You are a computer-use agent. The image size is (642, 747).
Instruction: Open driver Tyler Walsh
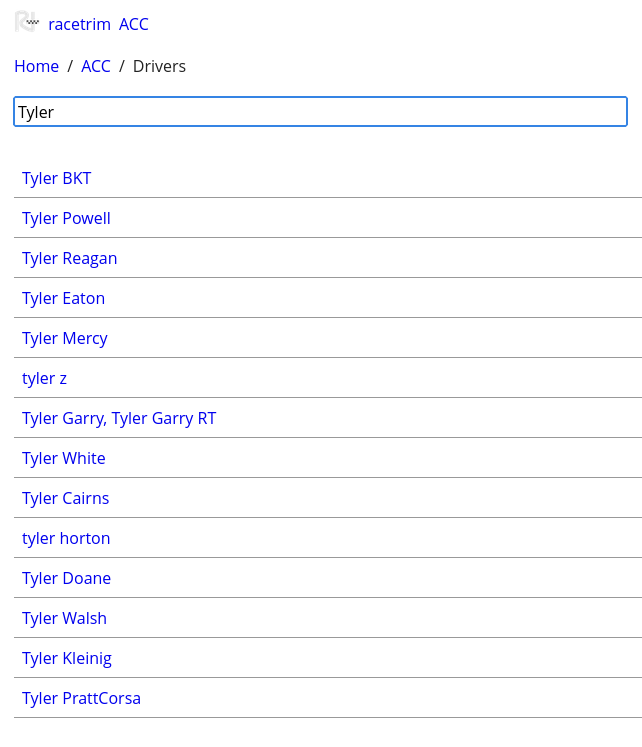pos(64,618)
